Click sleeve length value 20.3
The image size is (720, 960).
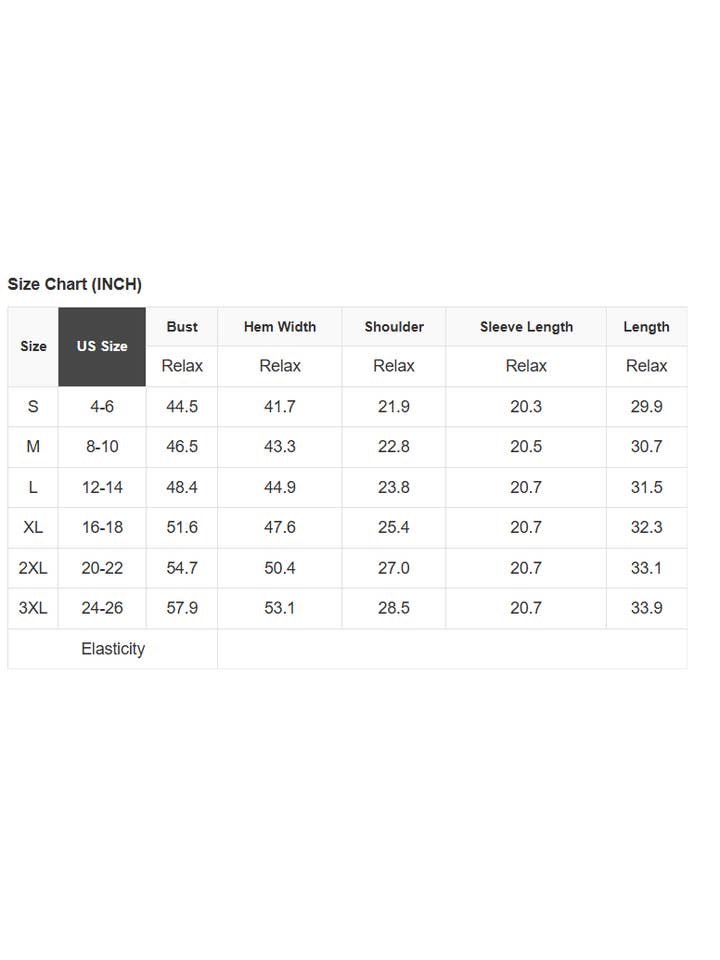coord(526,407)
